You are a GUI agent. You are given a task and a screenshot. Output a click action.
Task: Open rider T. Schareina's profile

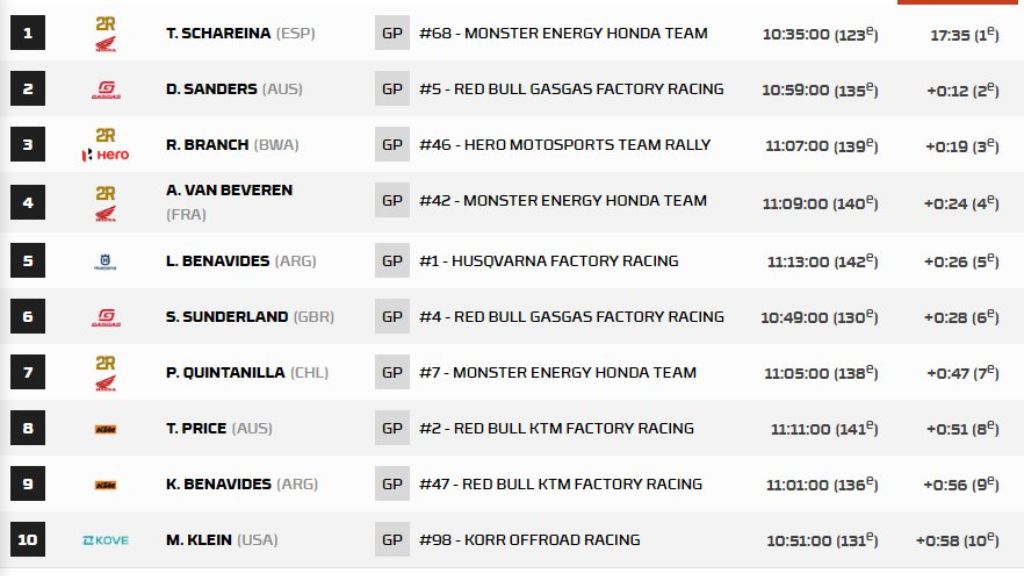(217, 33)
